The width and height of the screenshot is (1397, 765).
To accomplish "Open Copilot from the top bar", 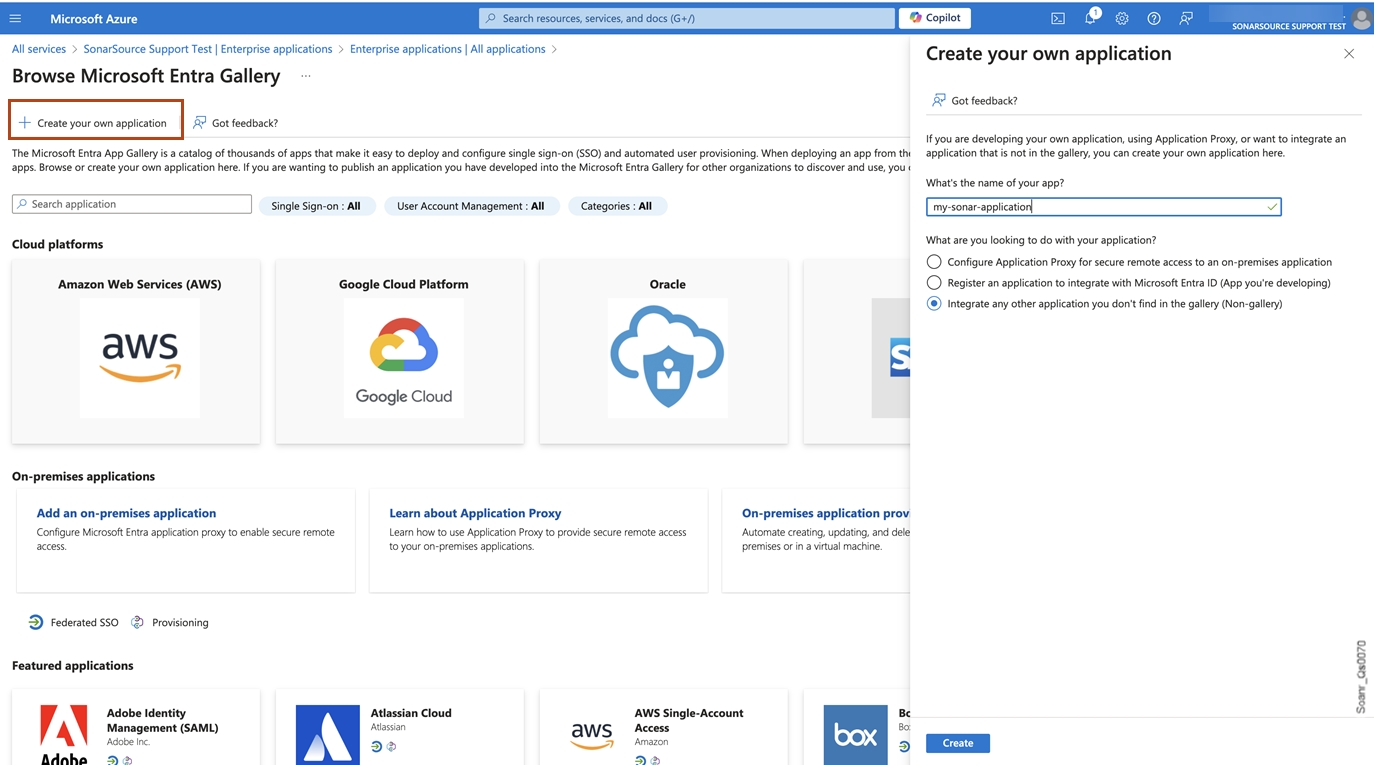I will [934, 17].
